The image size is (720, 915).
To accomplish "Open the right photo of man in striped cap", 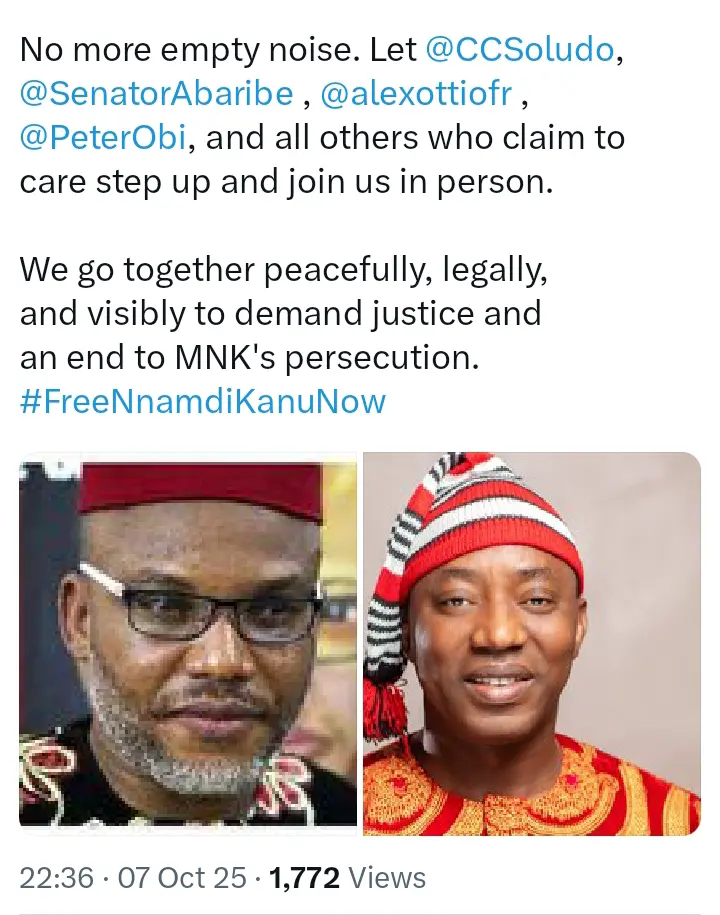I will tap(531, 642).
